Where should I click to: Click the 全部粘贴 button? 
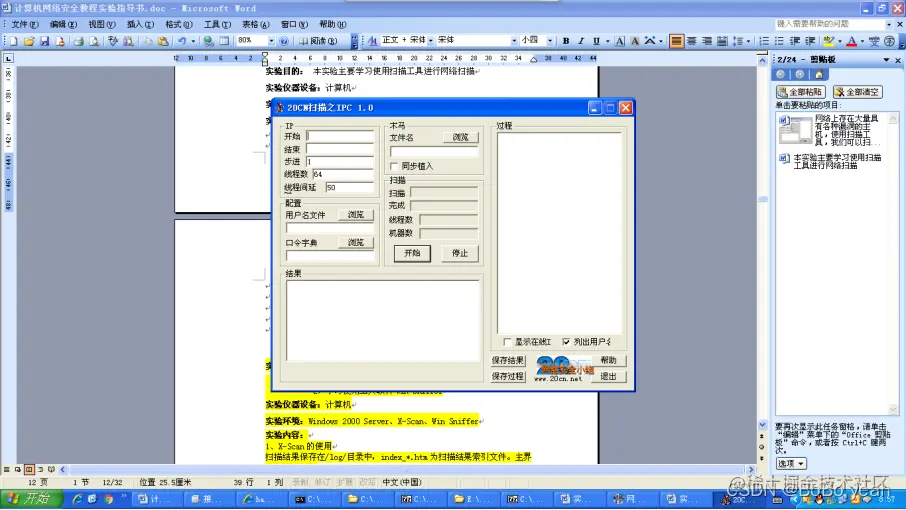801,92
